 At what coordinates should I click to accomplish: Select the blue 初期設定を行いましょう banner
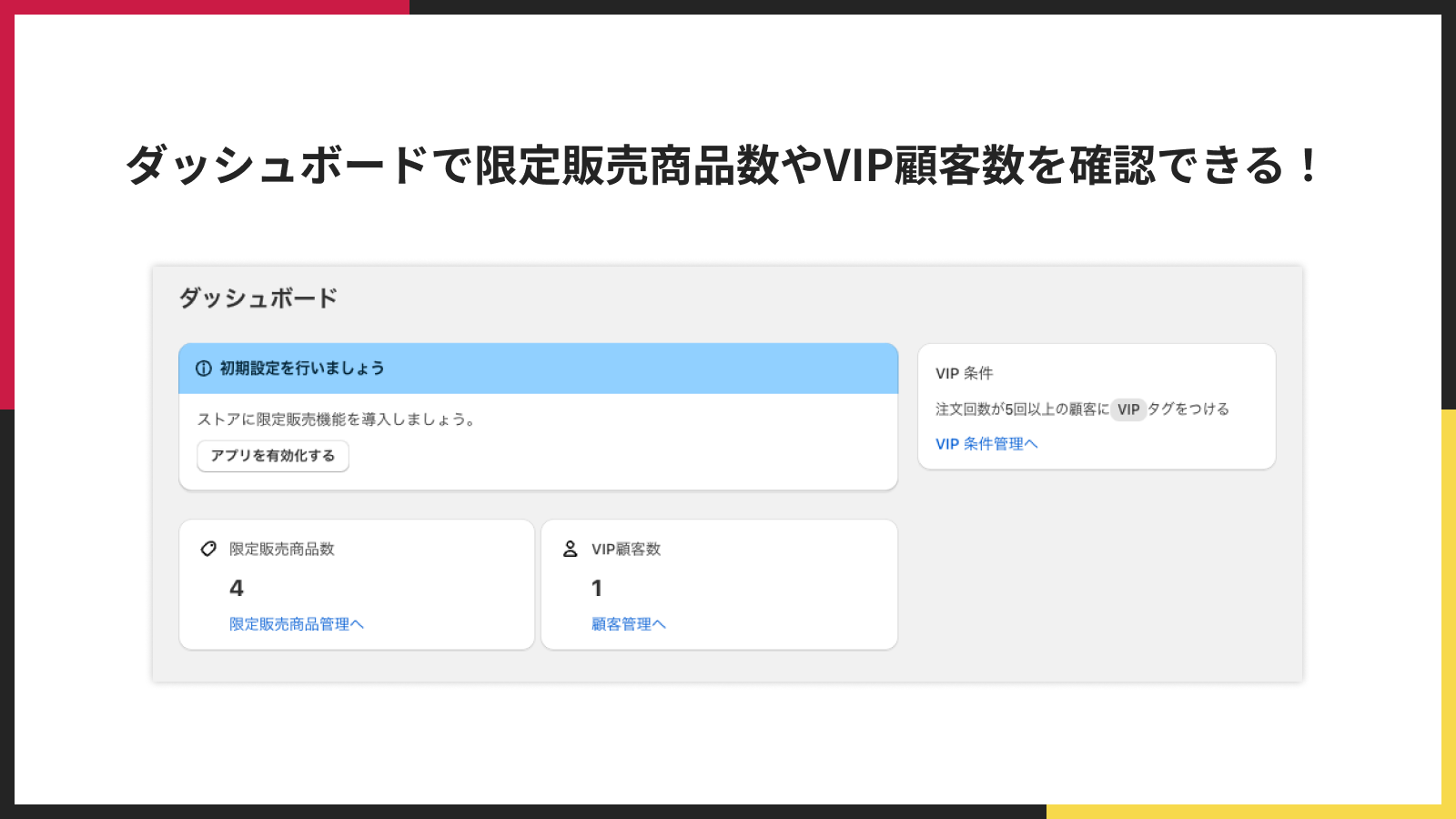click(538, 369)
